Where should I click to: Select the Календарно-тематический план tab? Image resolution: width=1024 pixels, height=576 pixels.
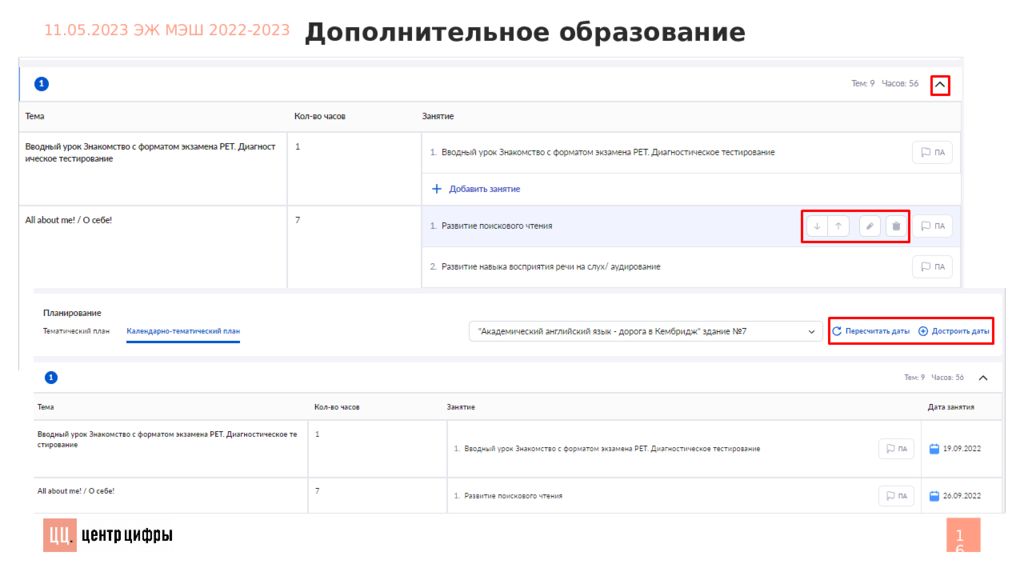(x=183, y=330)
